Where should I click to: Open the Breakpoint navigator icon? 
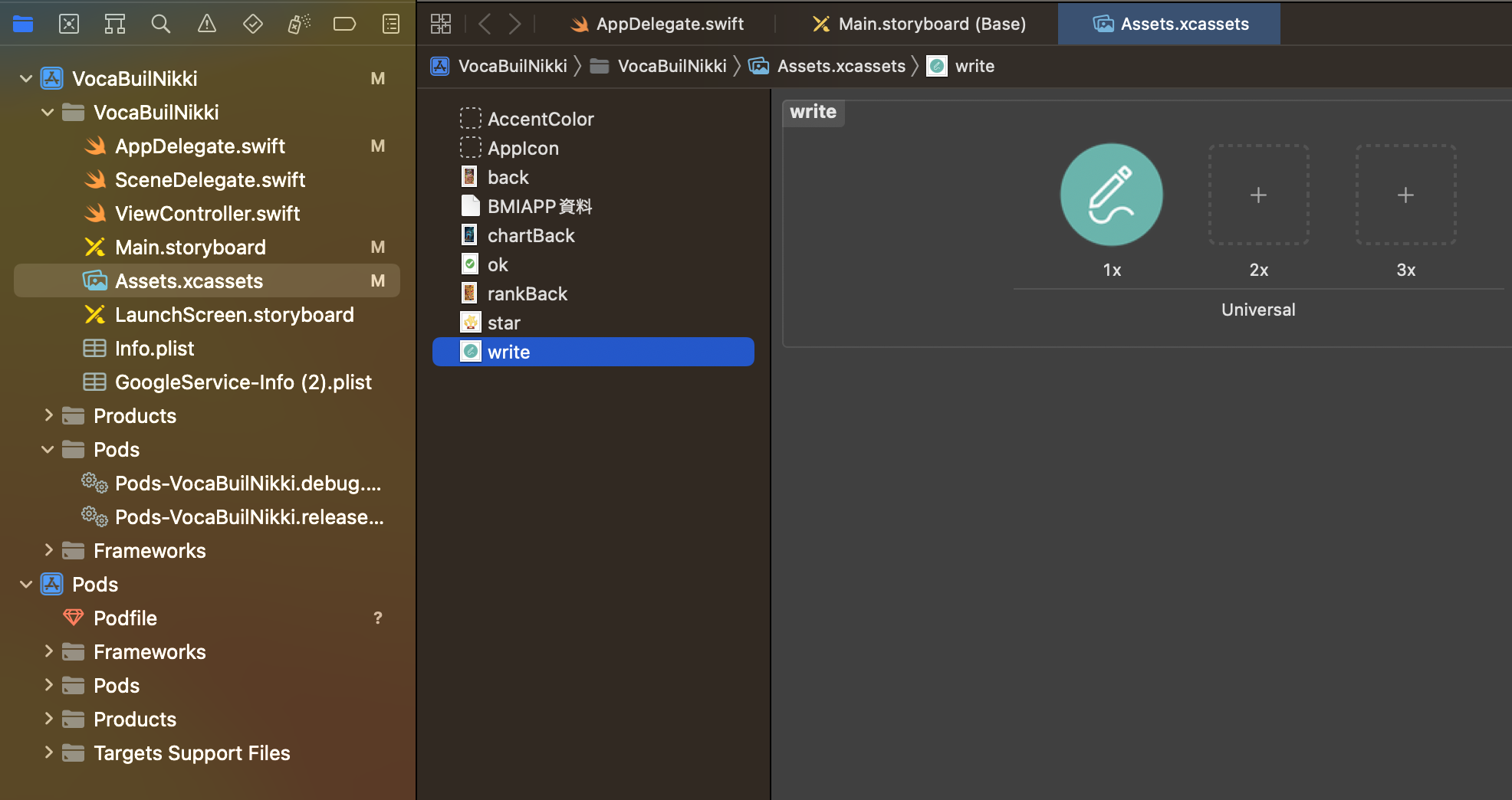tap(345, 24)
